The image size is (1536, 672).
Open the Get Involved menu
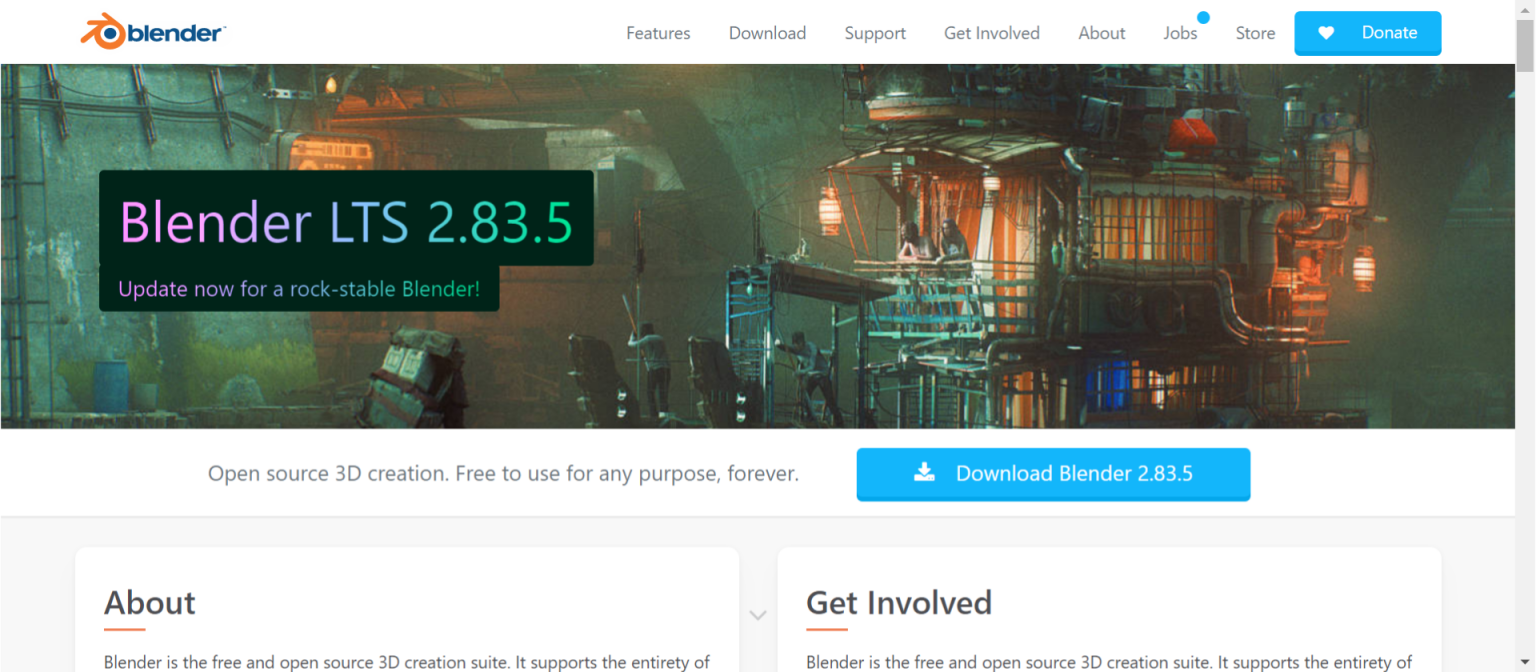[x=990, y=33]
